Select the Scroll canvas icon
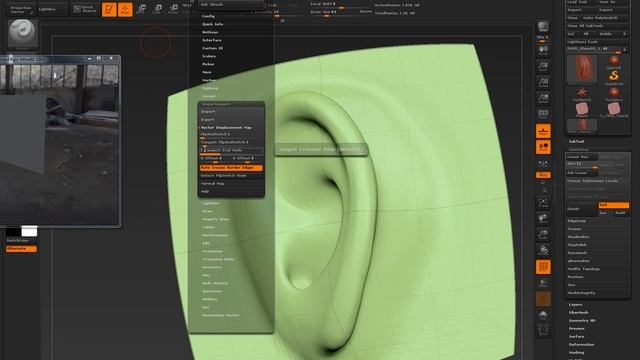640x360 pixels. click(543, 50)
